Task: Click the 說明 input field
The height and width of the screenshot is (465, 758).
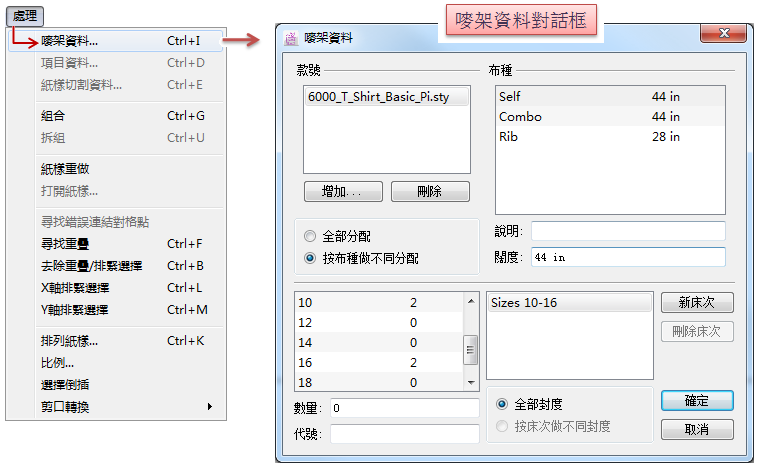Action: click(x=628, y=231)
